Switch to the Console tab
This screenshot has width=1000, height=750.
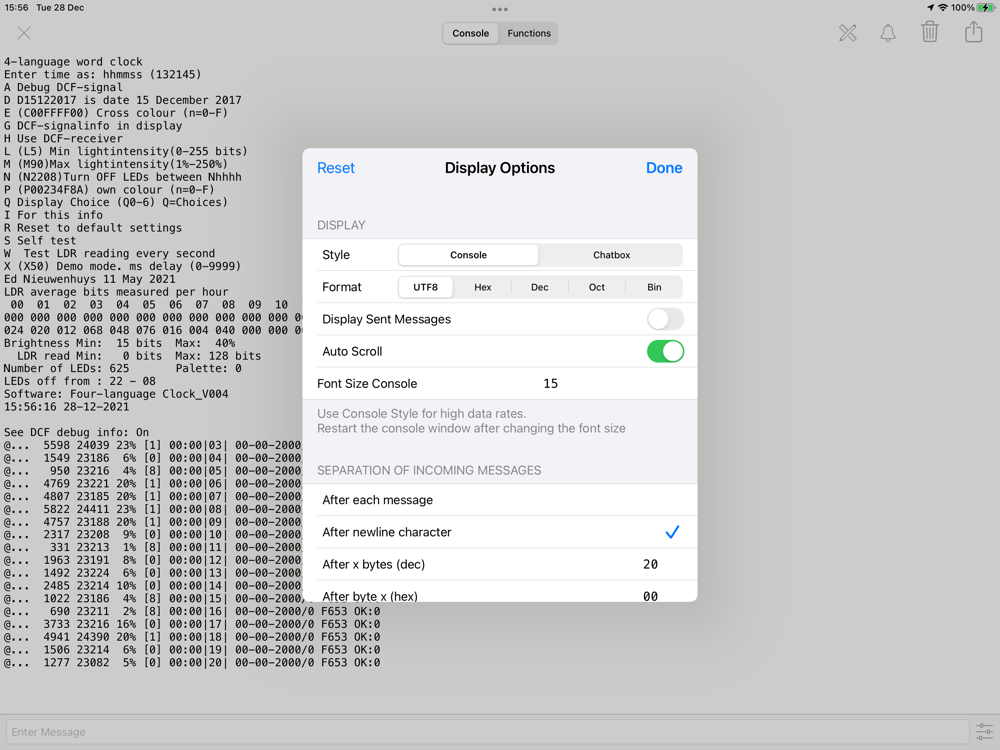471,33
